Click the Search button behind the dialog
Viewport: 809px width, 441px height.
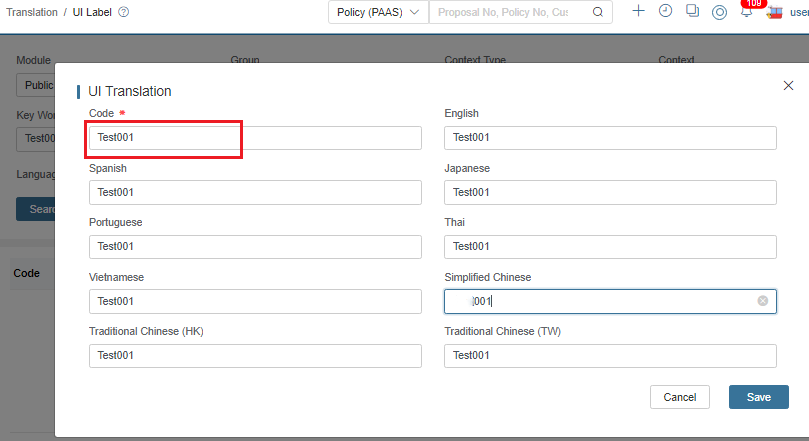[x=35, y=209]
